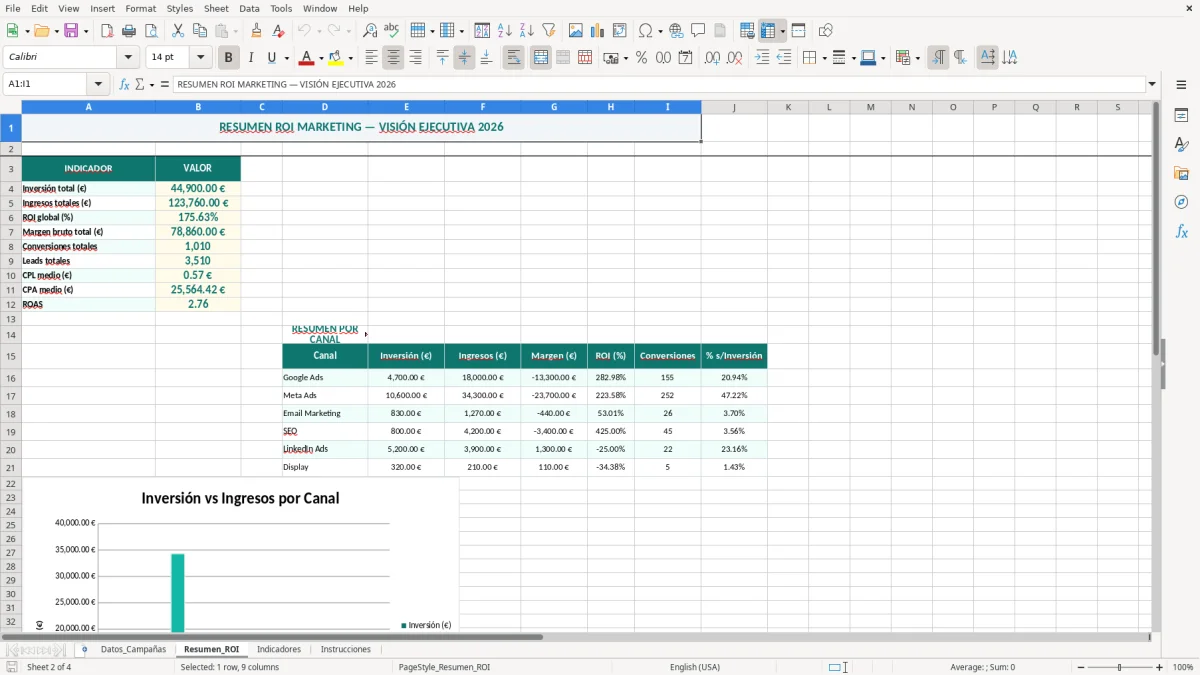Click the Font Color swatch
Screen dimensions: 1200x675
click(307, 58)
